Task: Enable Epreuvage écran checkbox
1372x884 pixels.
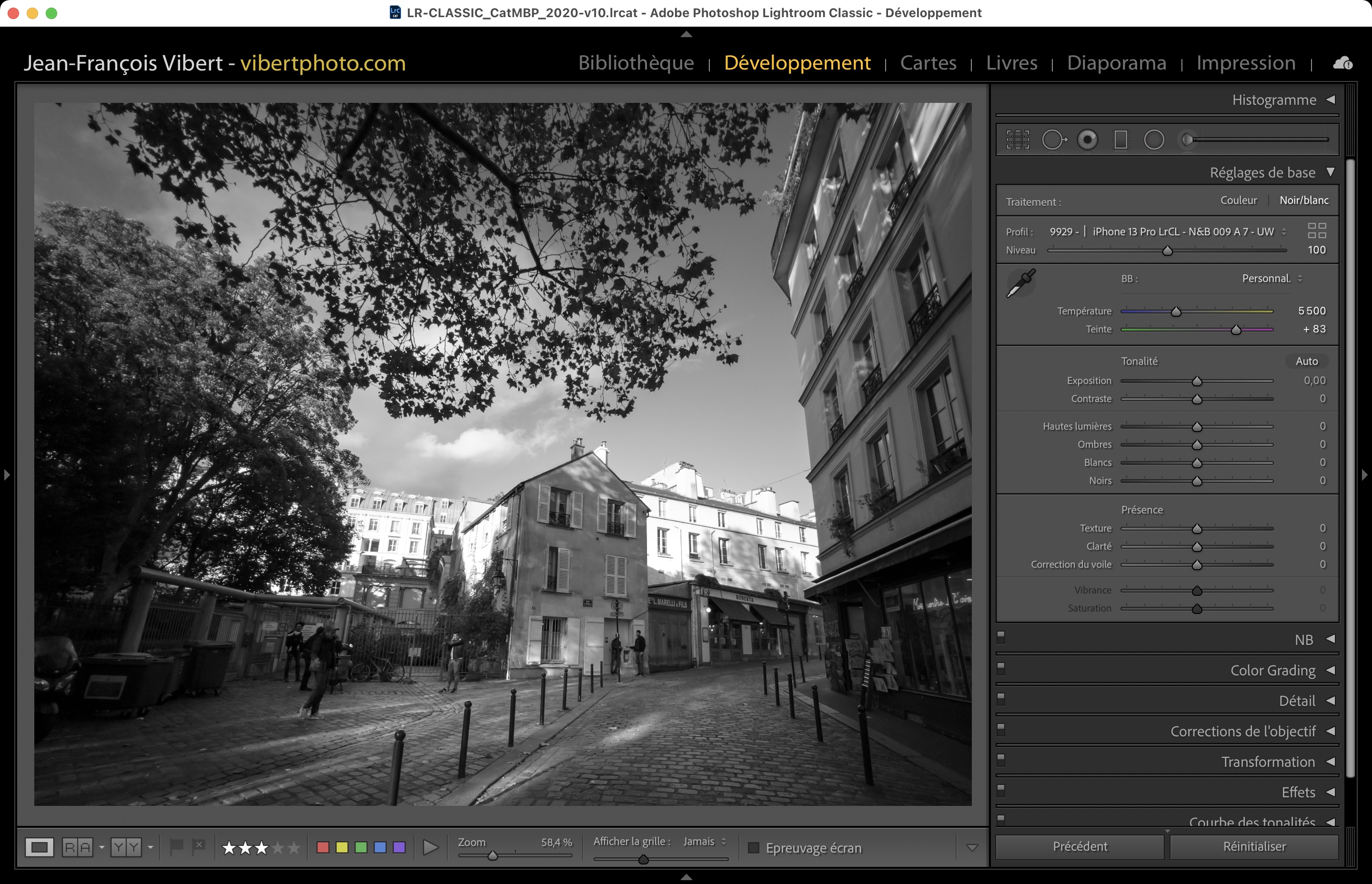Action: click(754, 848)
